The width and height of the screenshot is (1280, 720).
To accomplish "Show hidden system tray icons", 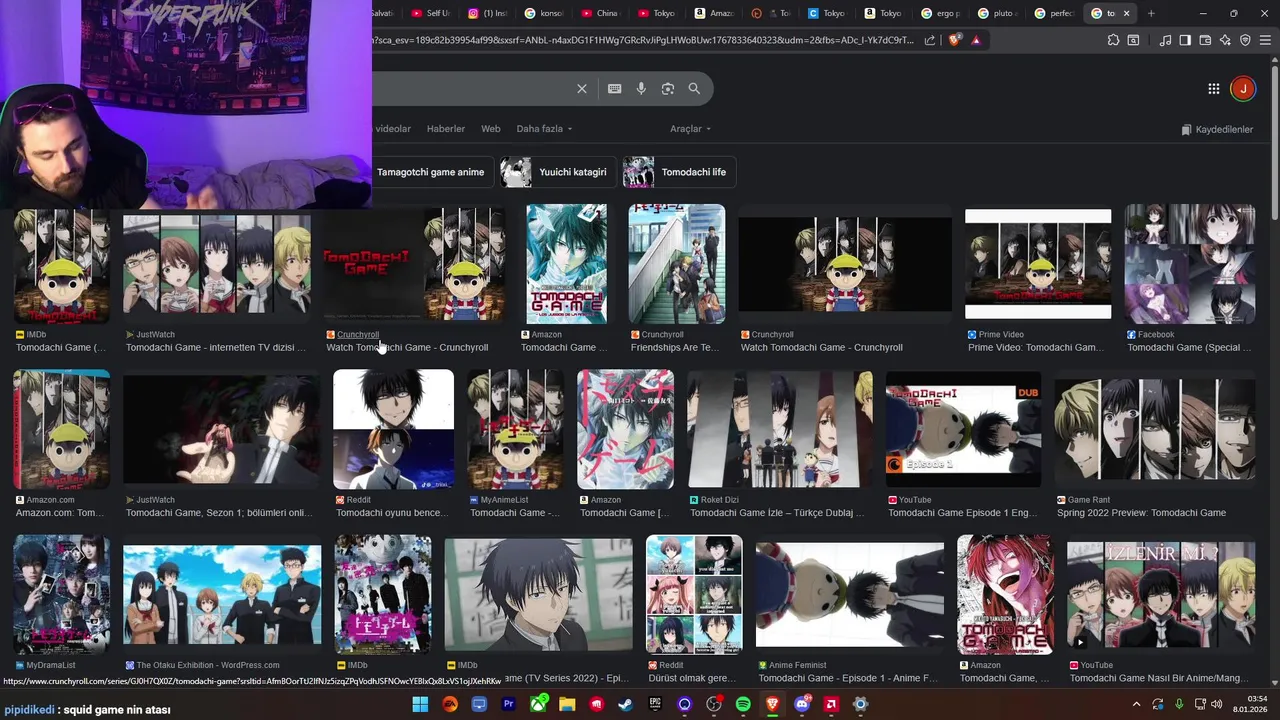I will click(1136, 704).
